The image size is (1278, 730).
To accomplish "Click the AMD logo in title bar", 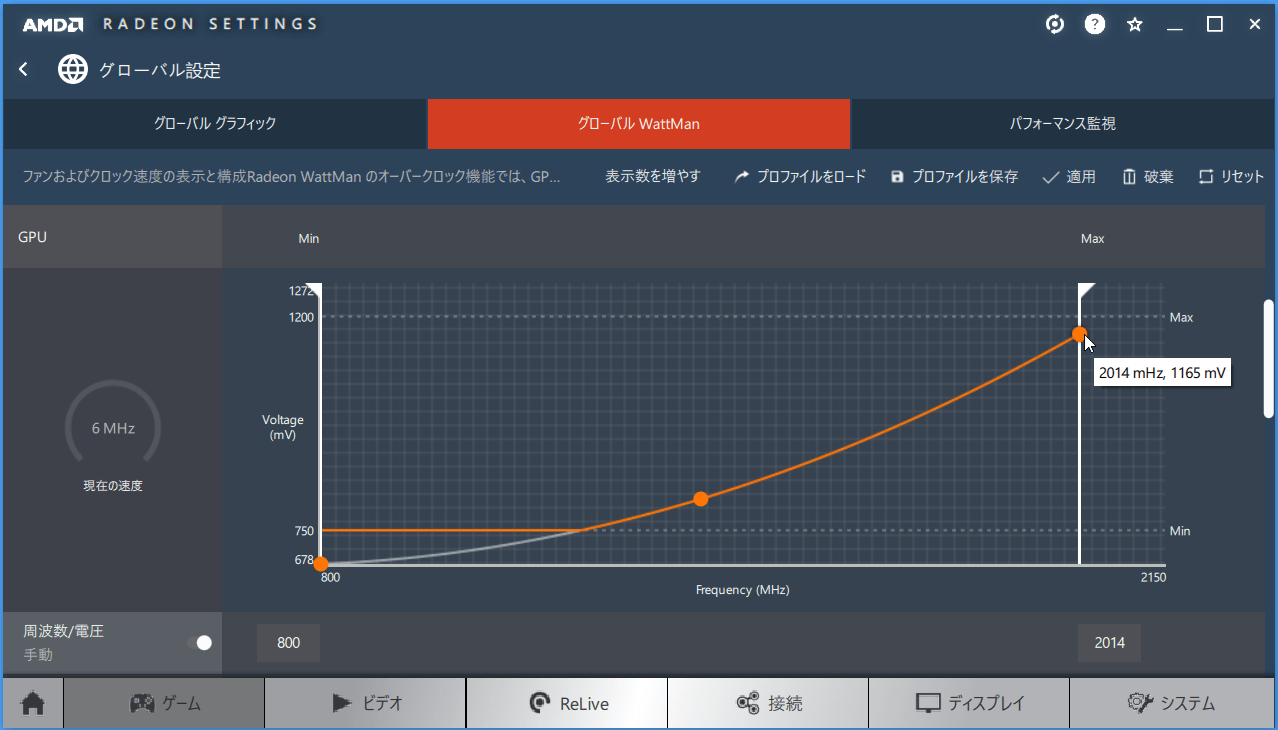I will (51, 24).
